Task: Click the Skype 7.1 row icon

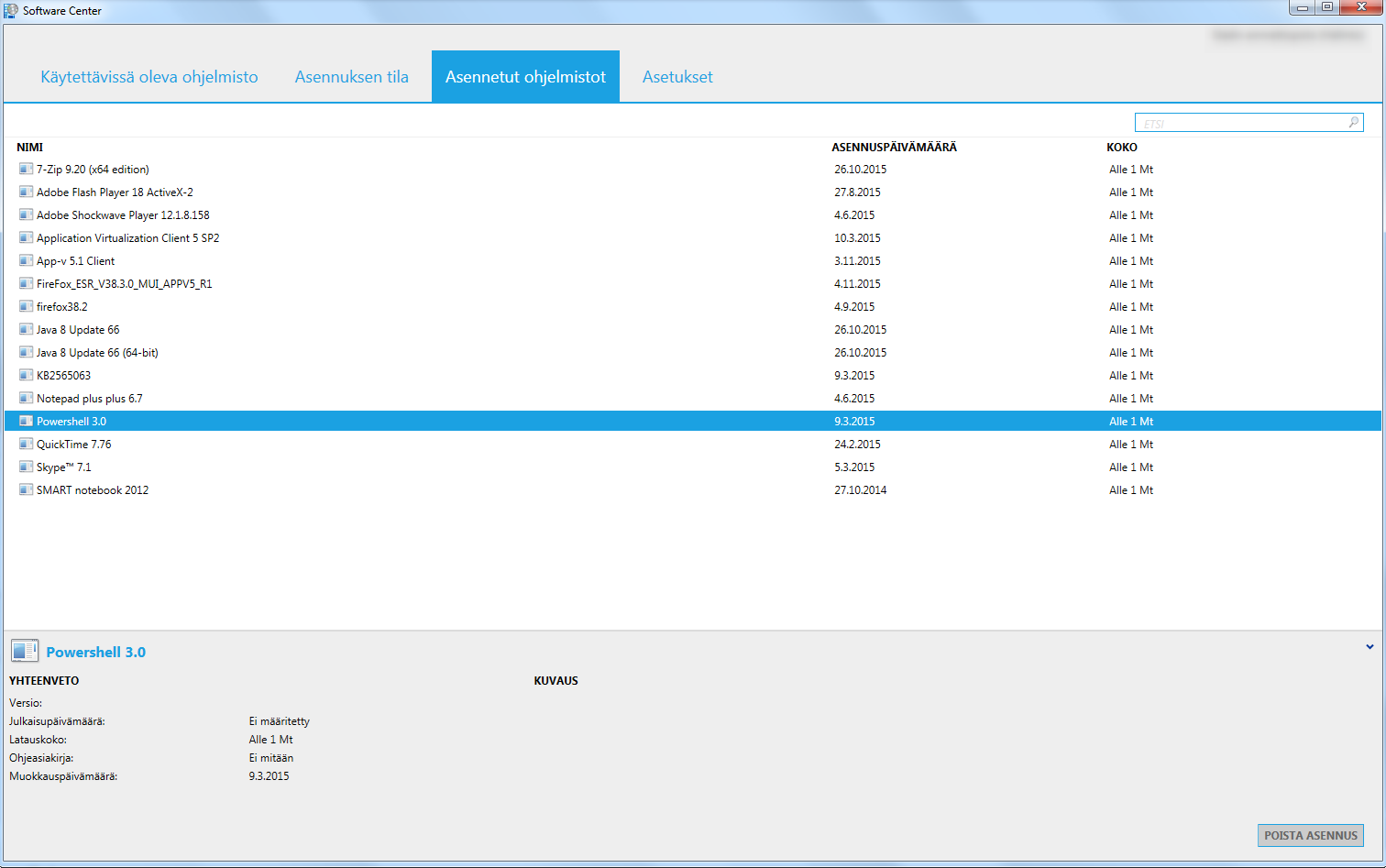Action: [26, 467]
